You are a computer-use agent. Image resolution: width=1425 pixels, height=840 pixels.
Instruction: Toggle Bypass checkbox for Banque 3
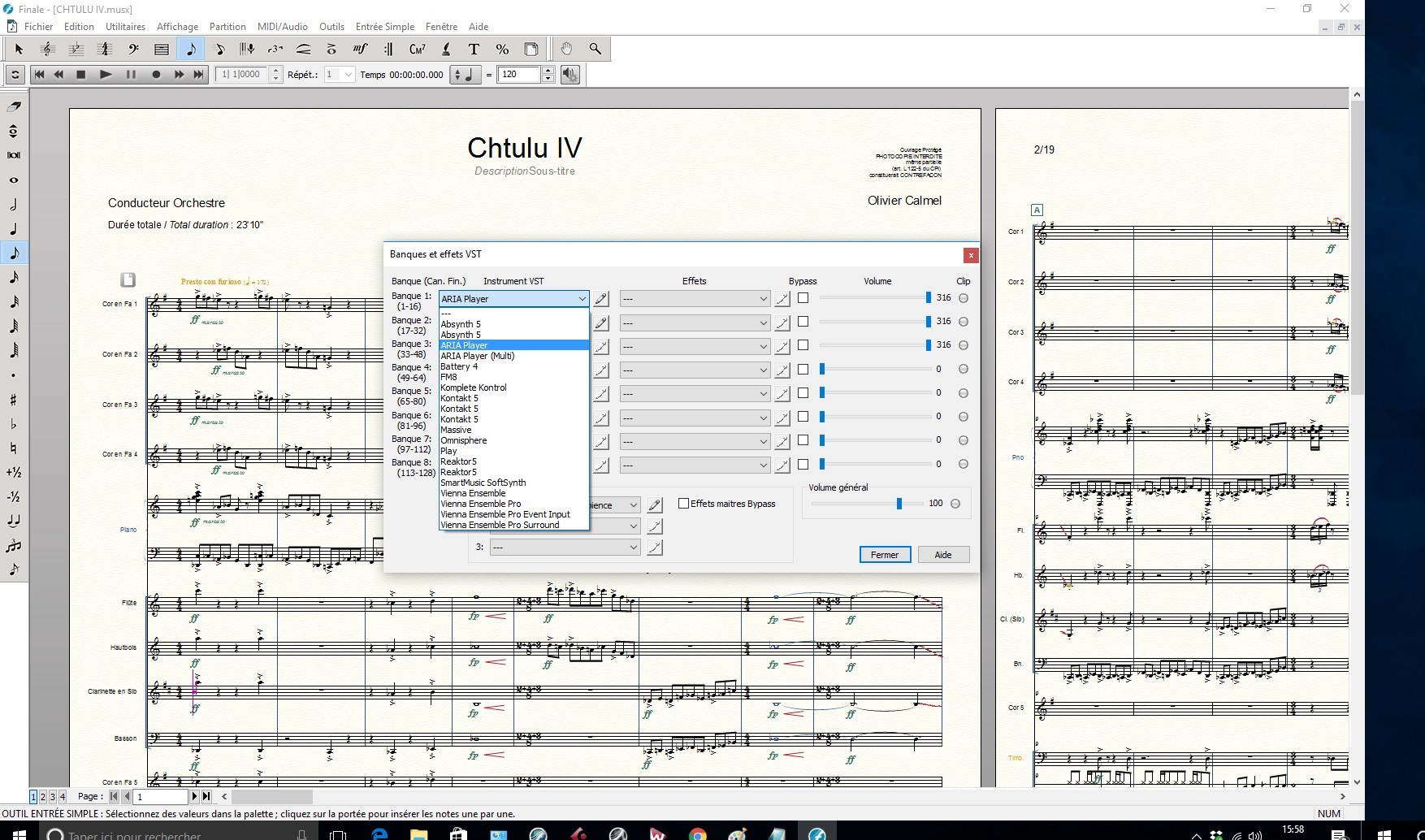tap(803, 345)
